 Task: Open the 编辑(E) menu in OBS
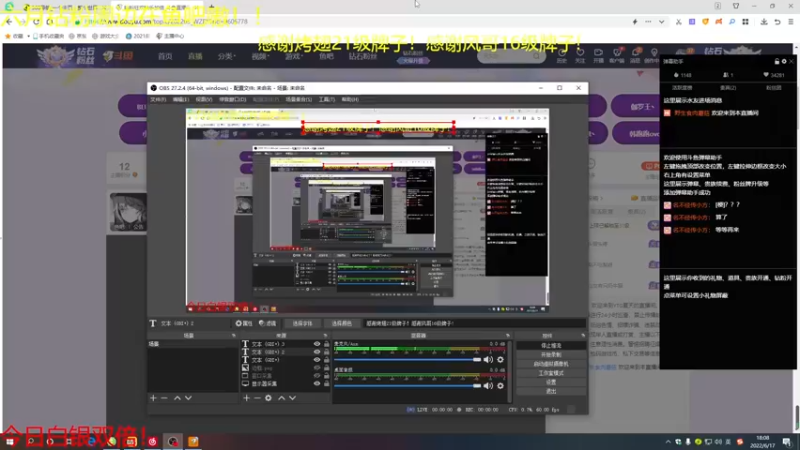(181, 99)
